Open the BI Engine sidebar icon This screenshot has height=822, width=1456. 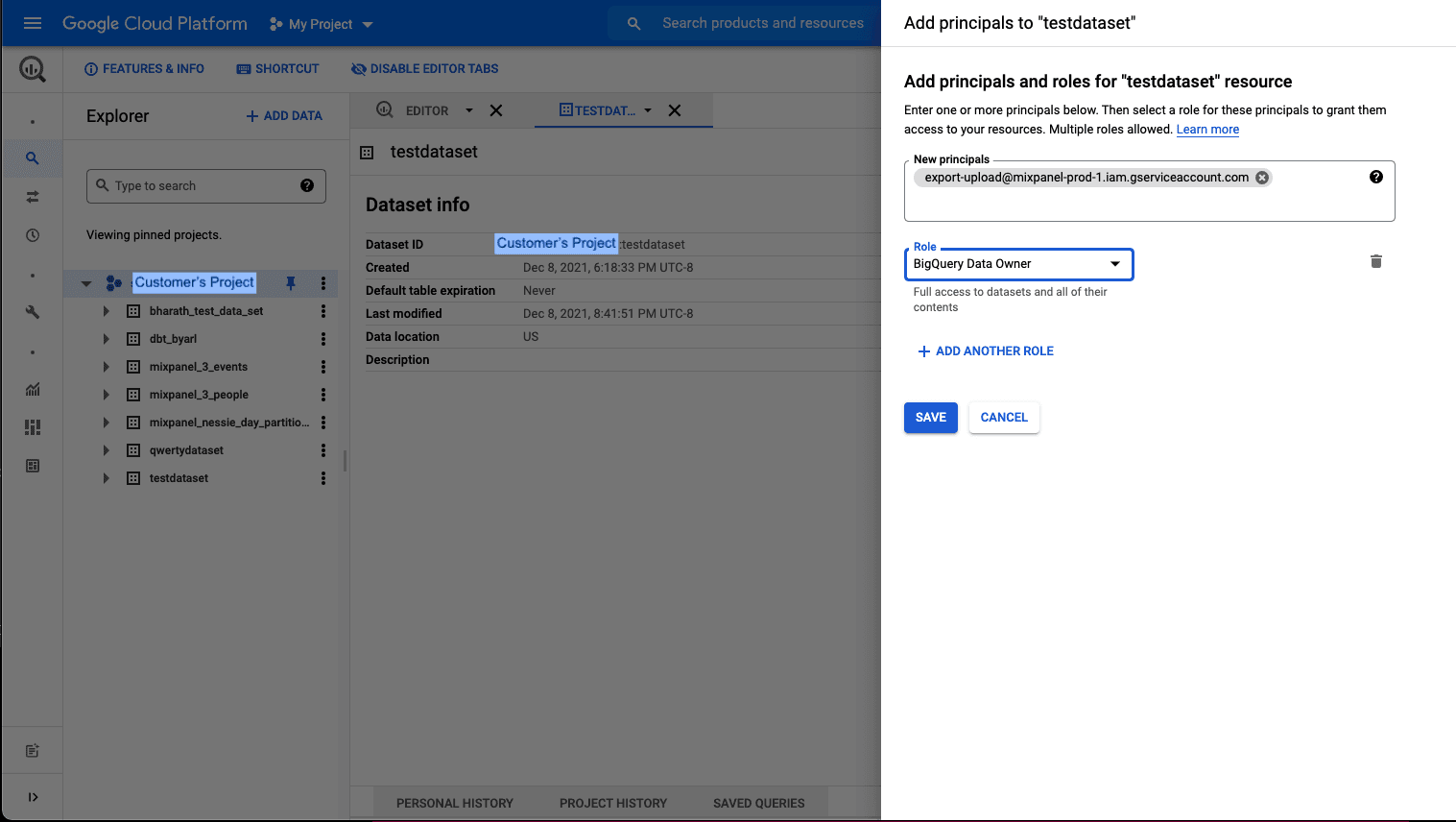pos(33,465)
